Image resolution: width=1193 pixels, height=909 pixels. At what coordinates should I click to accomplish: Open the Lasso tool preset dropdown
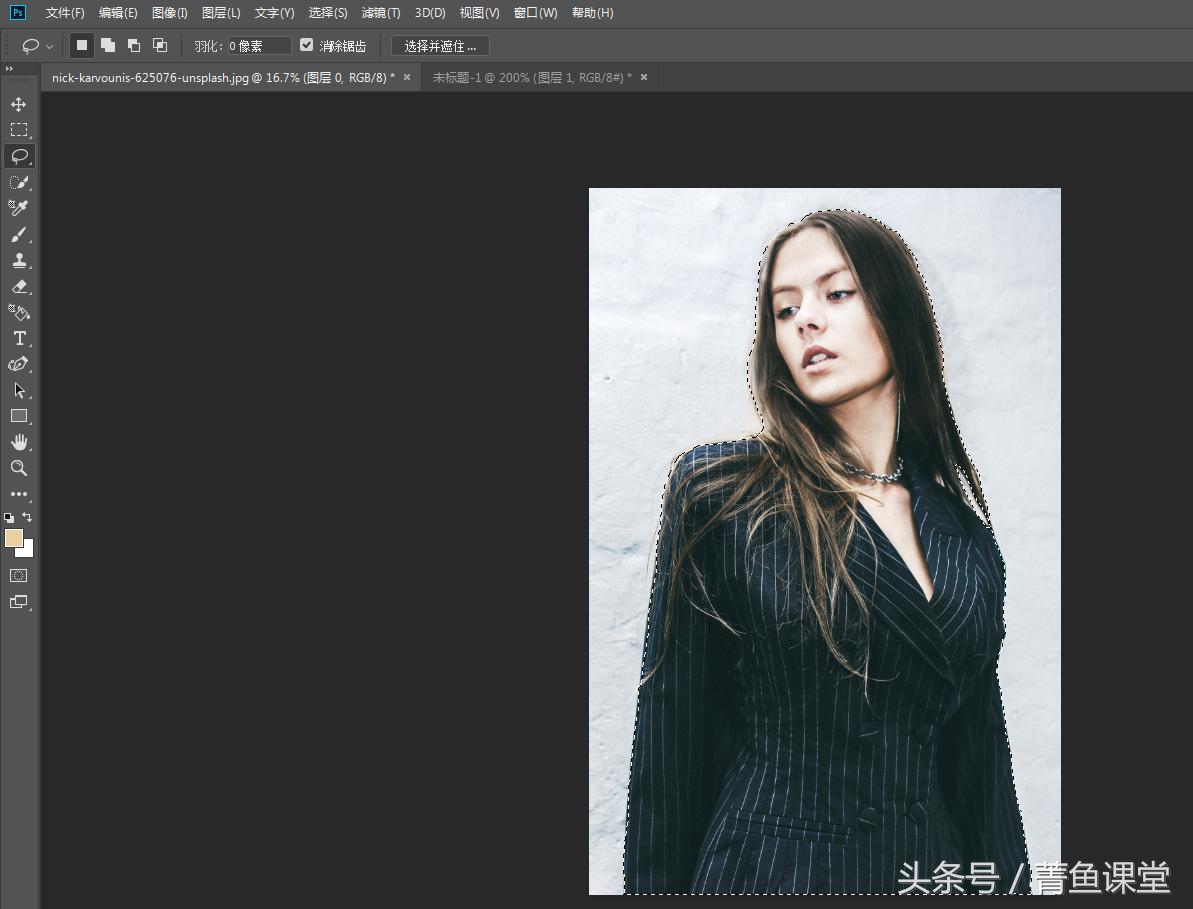(49, 46)
